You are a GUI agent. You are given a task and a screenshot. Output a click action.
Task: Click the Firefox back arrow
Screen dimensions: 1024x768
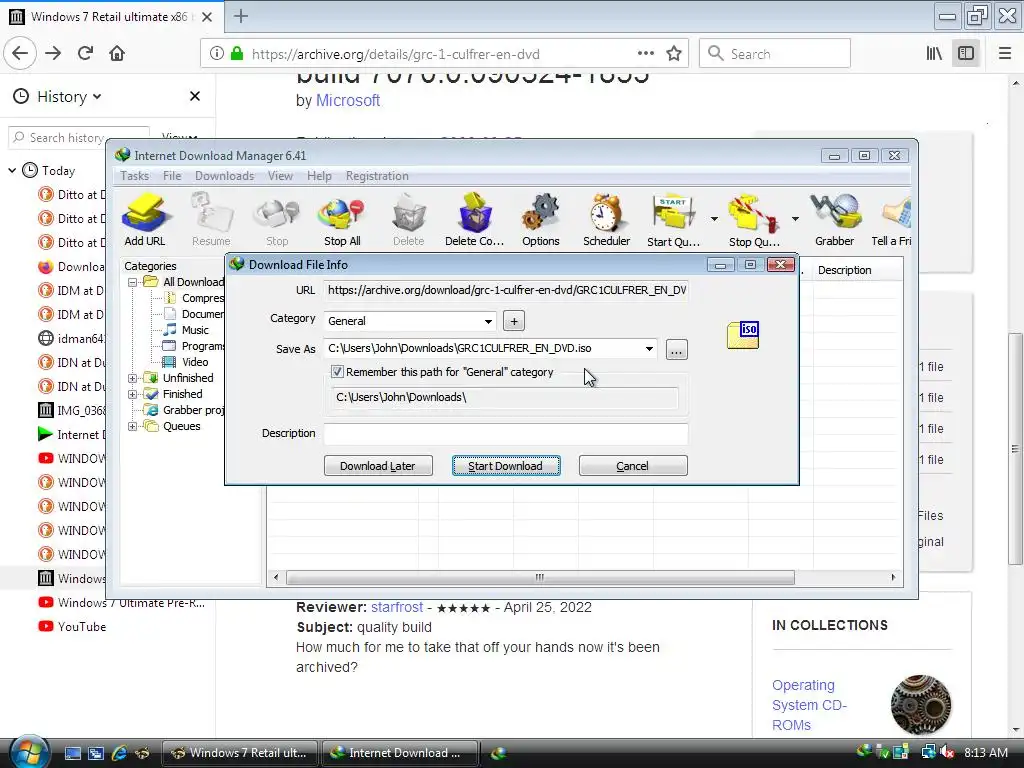coord(20,54)
